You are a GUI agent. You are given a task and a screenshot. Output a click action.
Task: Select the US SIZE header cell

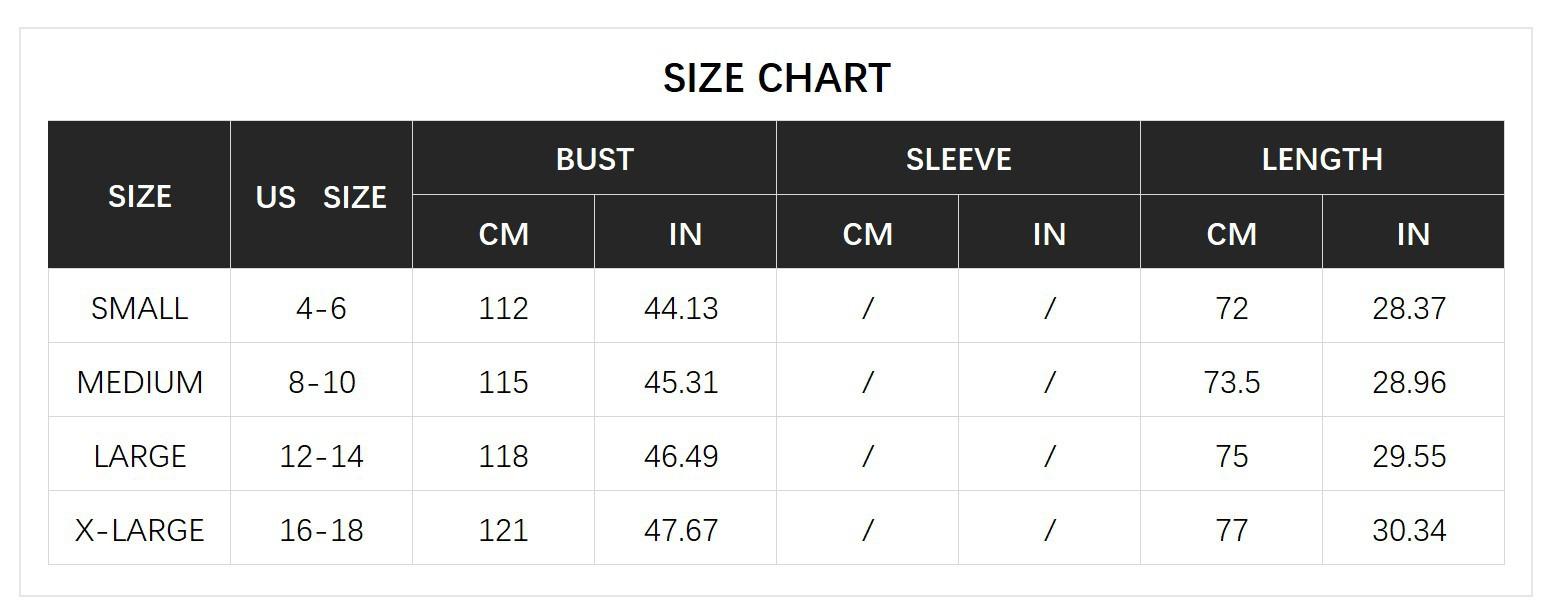click(x=321, y=197)
